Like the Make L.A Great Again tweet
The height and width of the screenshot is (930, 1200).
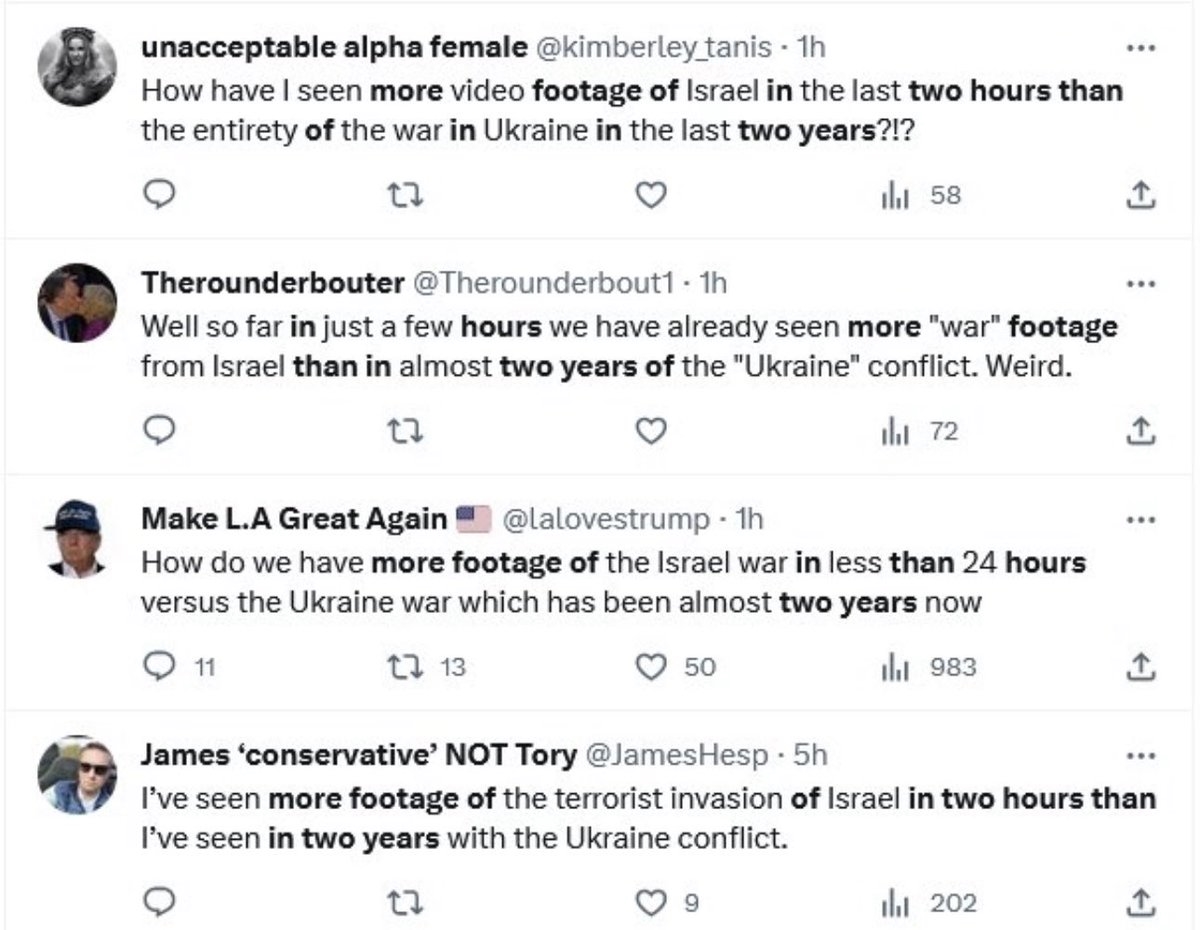point(652,667)
